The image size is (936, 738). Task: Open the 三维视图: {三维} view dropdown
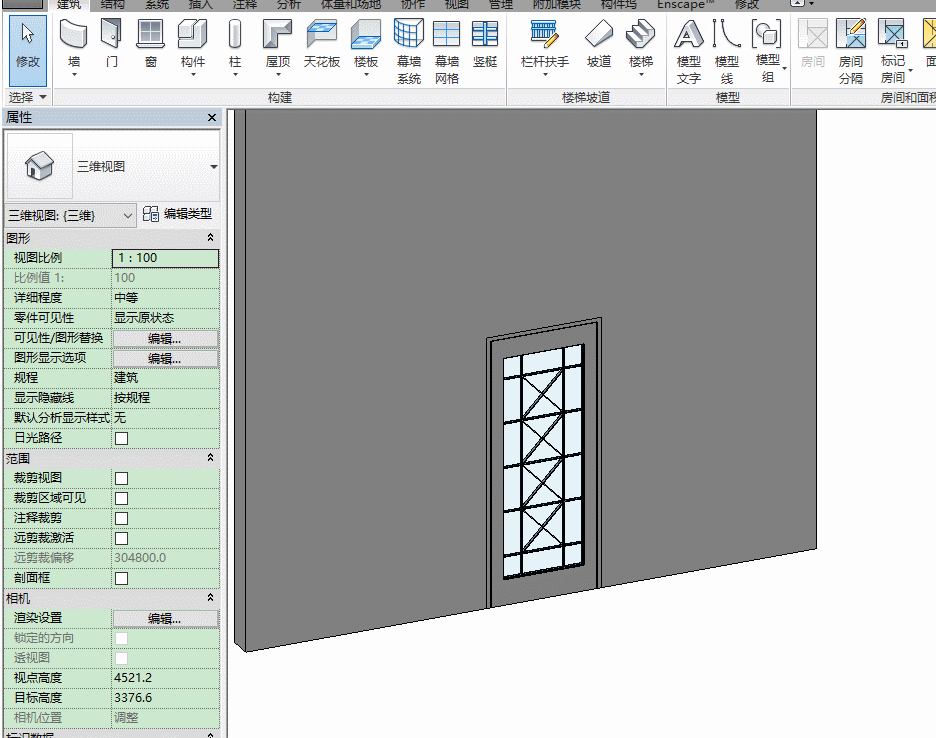70,216
